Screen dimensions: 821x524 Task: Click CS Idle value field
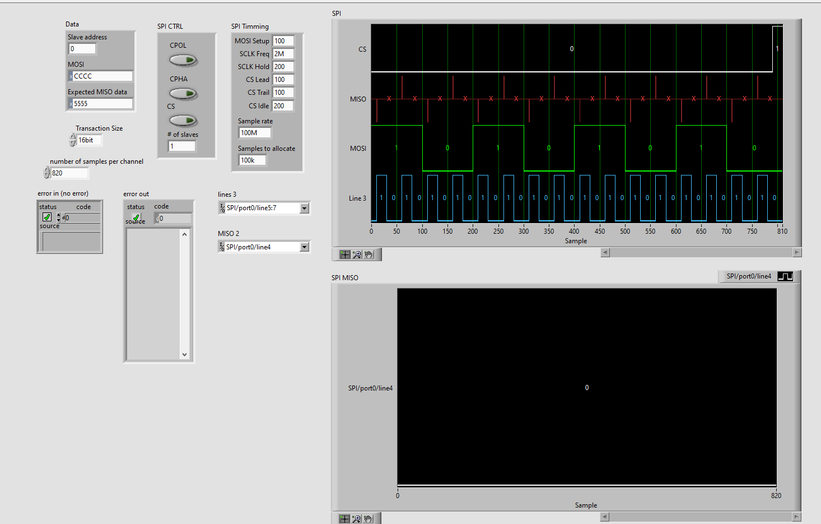click(x=283, y=106)
